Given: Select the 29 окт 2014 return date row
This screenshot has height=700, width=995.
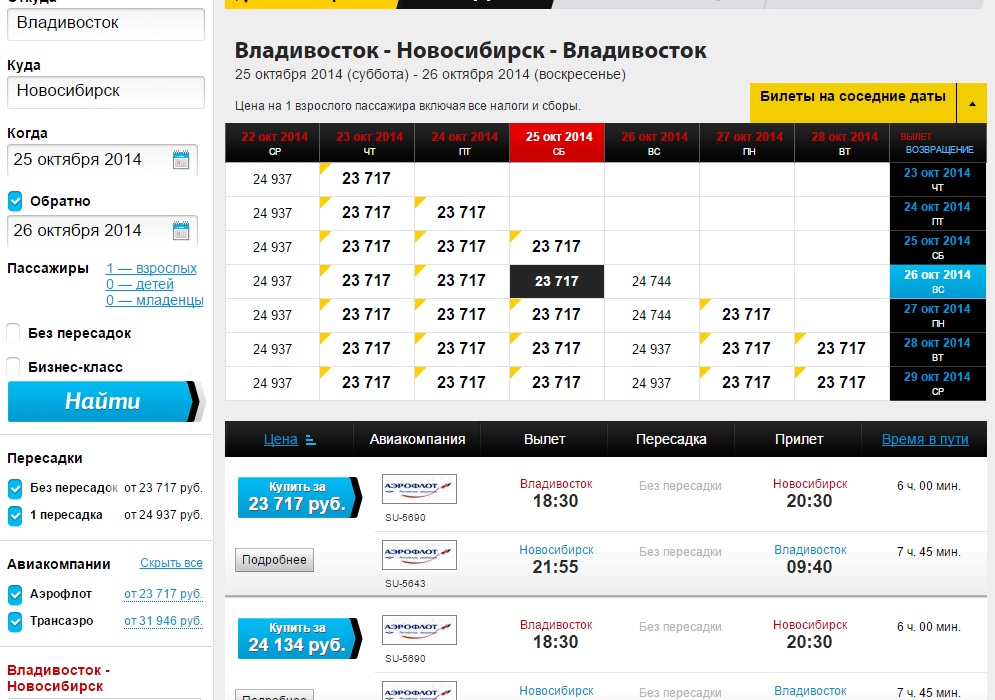Looking at the screenshot, I should click(x=937, y=383).
